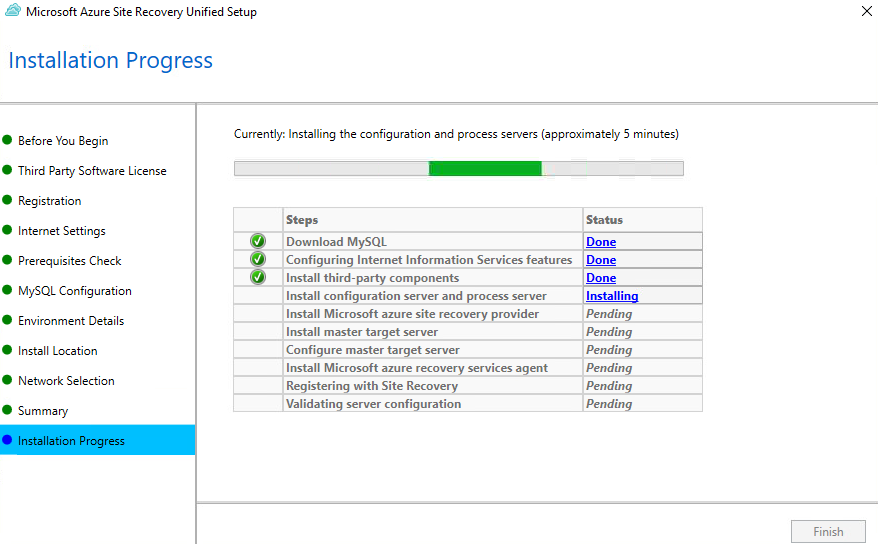This screenshot has height=544, width=878.
Task: Click green bullet next to Internet Settings
Action: [7, 229]
